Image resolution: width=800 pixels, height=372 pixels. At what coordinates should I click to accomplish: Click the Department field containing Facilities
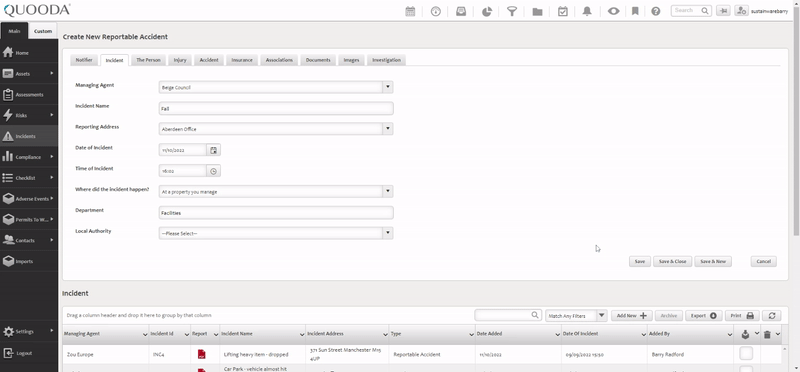pos(276,213)
